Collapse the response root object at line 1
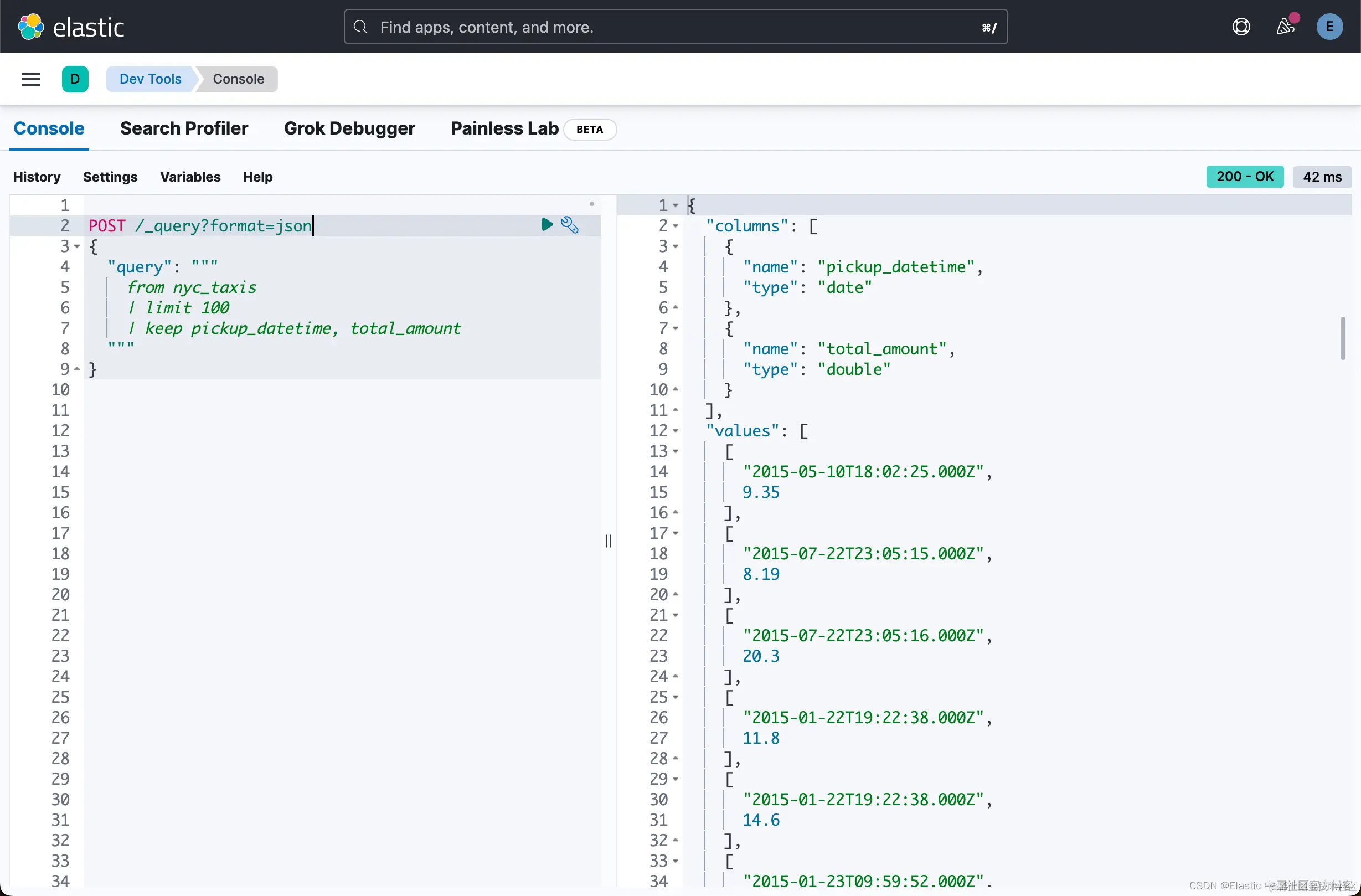Image resolution: width=1361 pixels, height=896 pixels. click(x=677, y=205)
